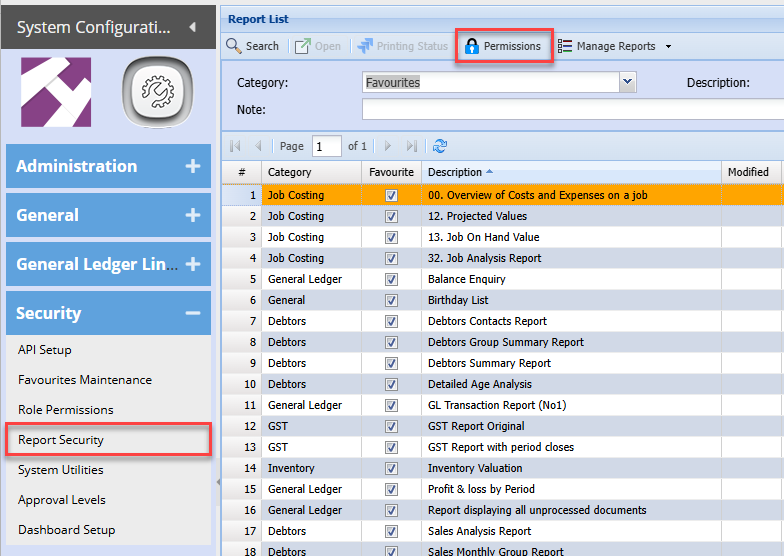The height and width of the screenshot is (556, 784).
Task: Open Report Security in the sidebar
Action: click(61, 440)
